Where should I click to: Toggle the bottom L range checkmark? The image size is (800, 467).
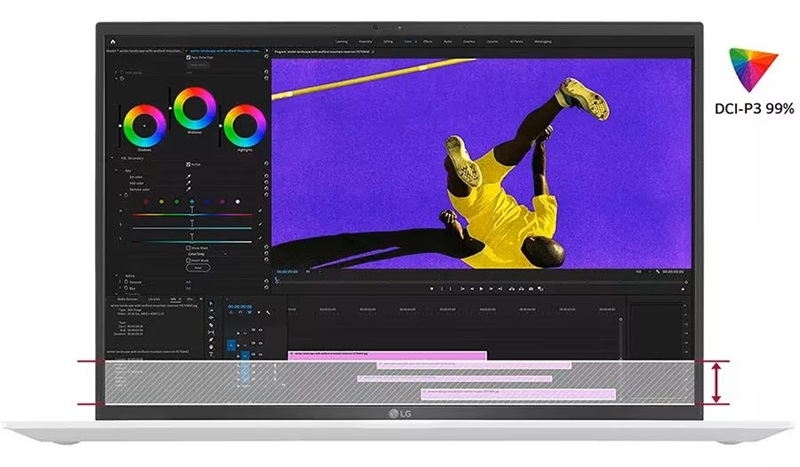pyautogui.click(x=260, y=238)
